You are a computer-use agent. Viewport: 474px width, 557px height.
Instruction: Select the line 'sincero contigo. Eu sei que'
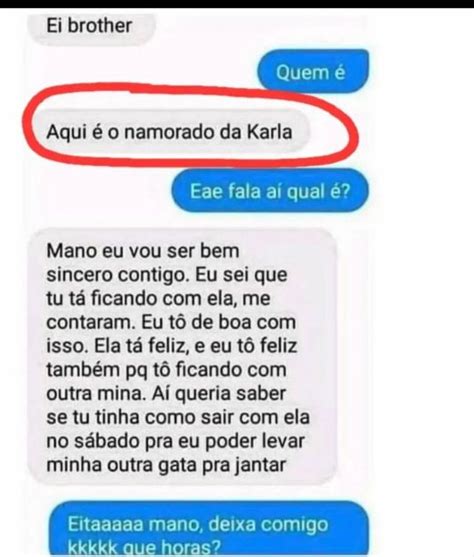click(x=167, y=275)
